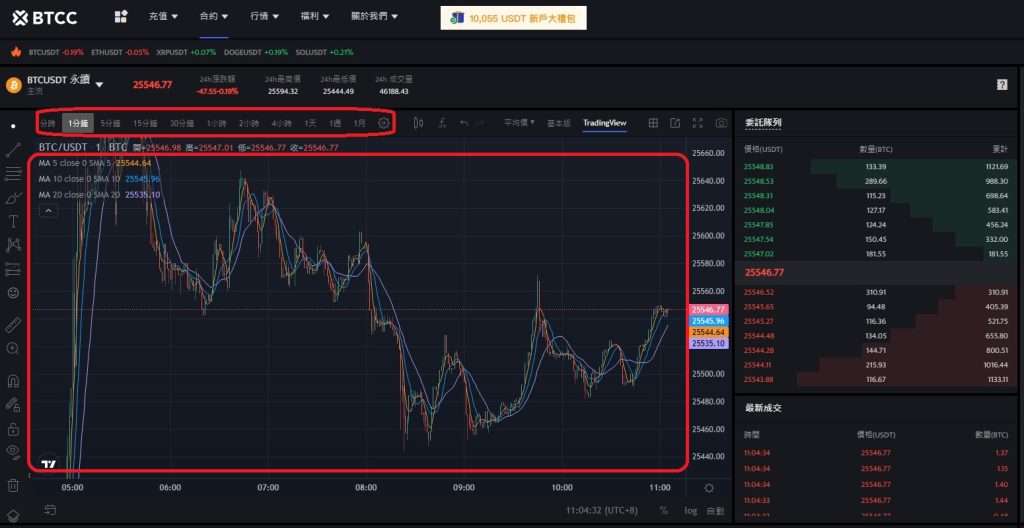Toggle visibility of all drawings eye icon
This screenshot has height=528, width=1024.
13,452
